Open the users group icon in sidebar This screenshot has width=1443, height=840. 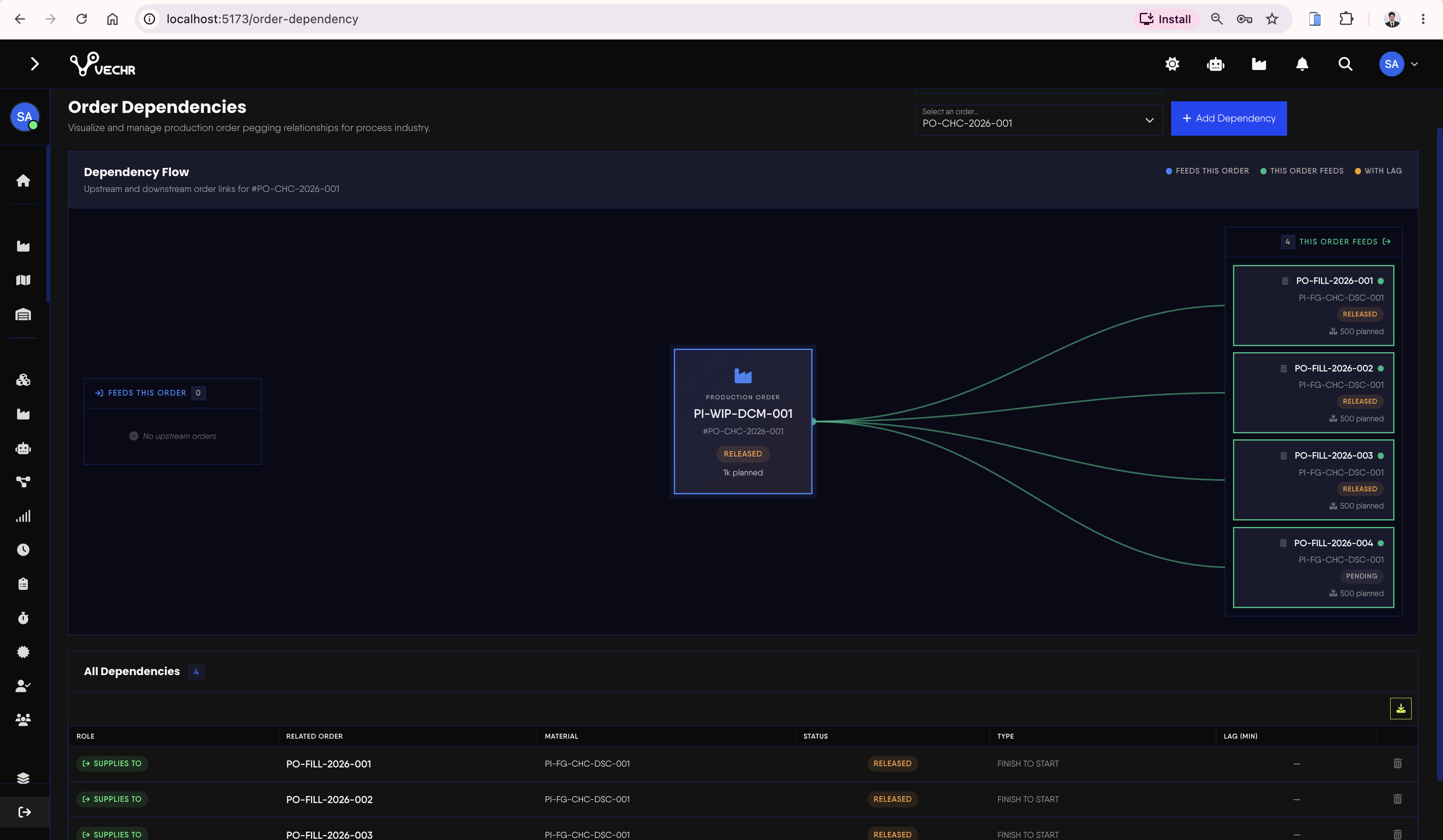[23, 720]
